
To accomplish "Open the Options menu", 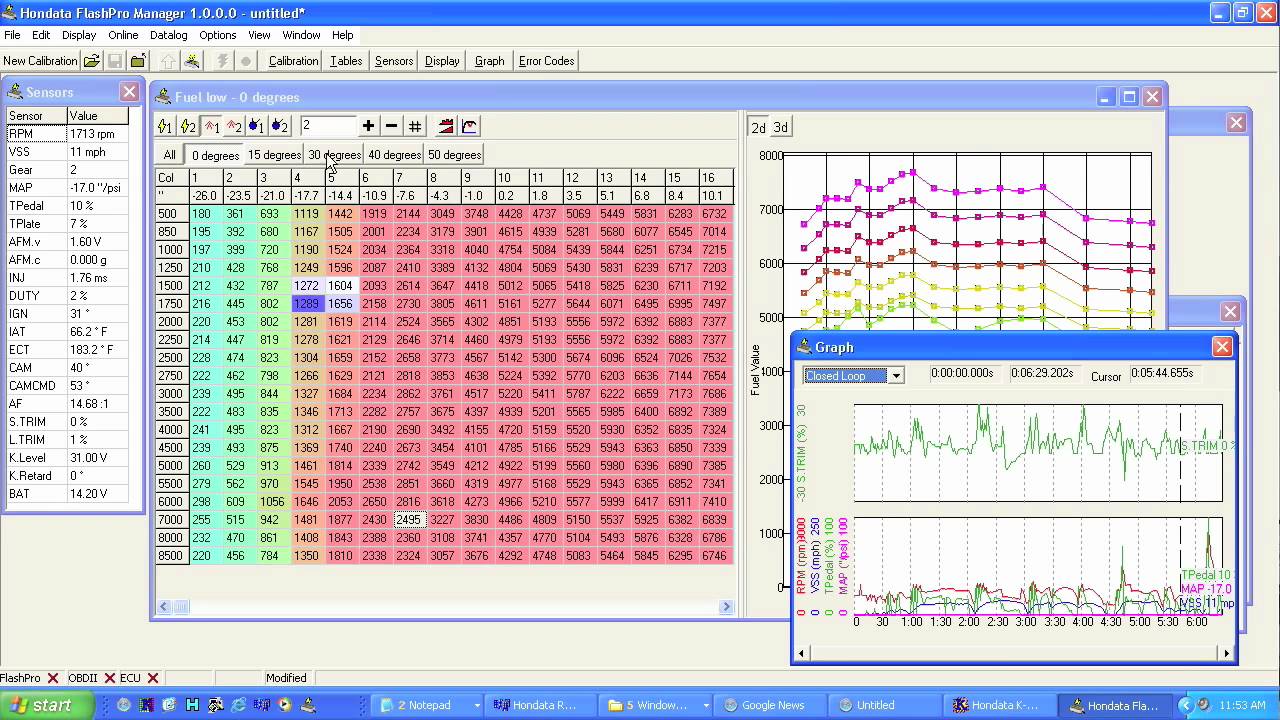I will [217, 35].
